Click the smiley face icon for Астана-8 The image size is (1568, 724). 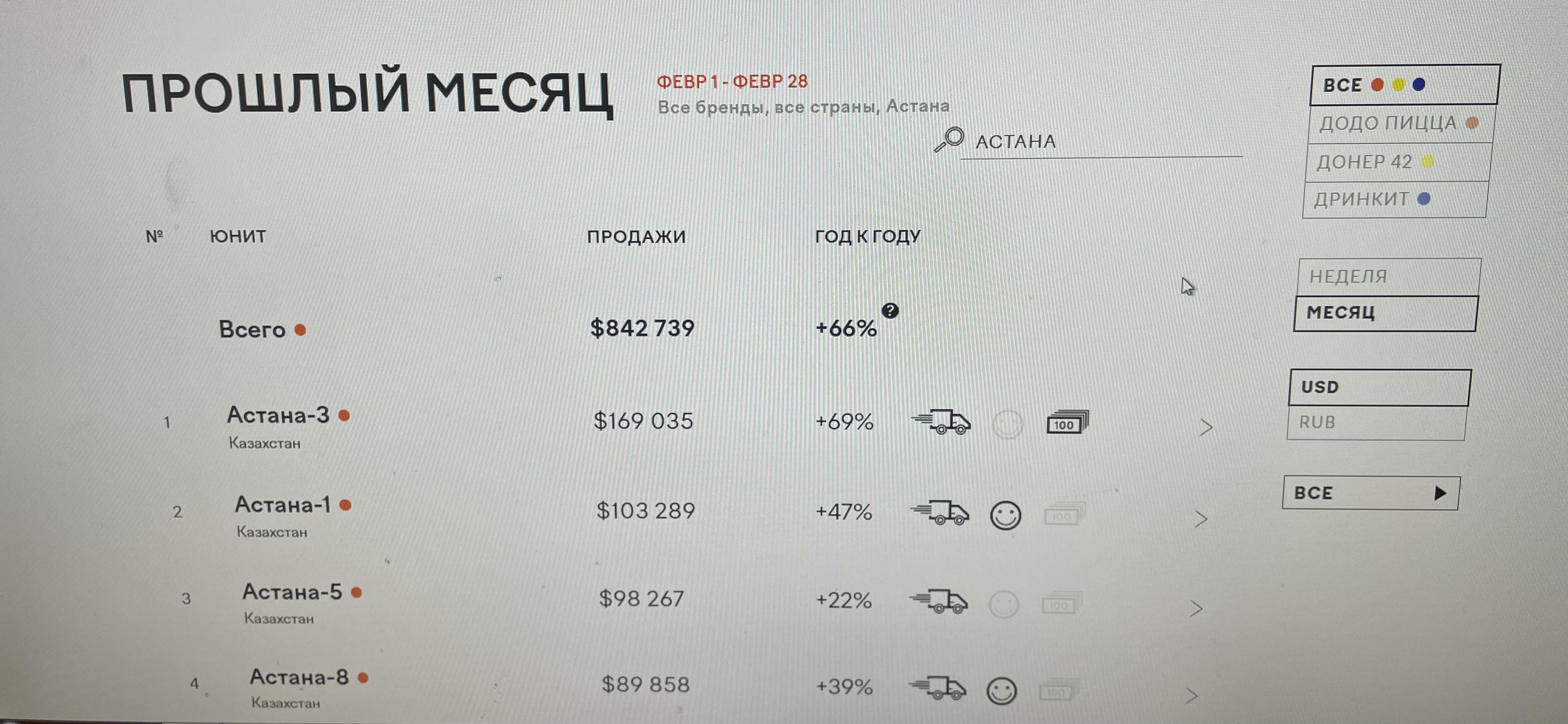point(1001,691)
